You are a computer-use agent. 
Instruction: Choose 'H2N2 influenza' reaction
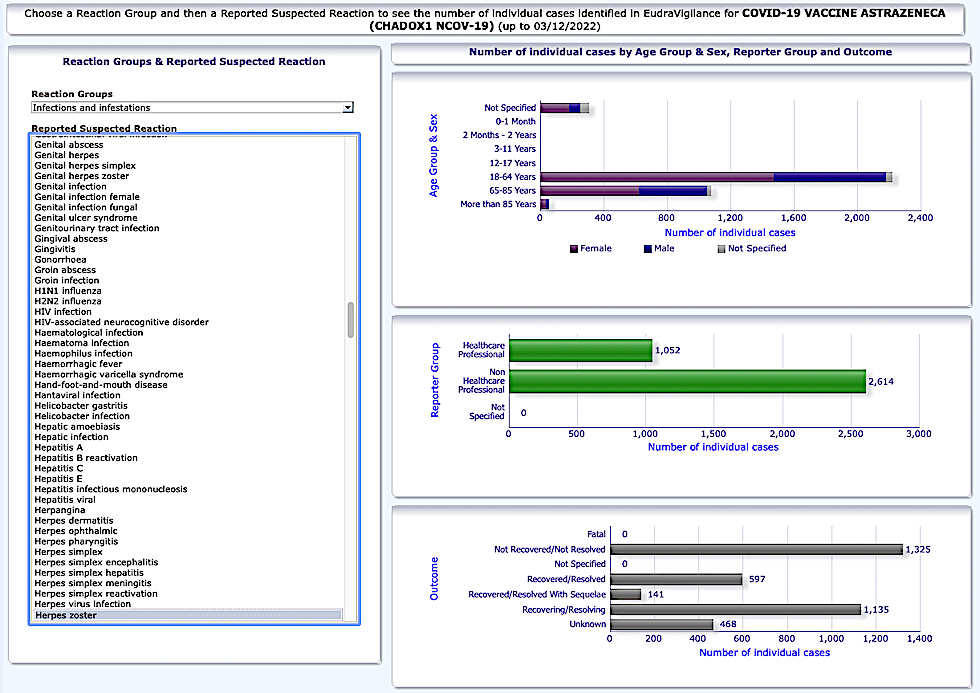pos(68,301)
